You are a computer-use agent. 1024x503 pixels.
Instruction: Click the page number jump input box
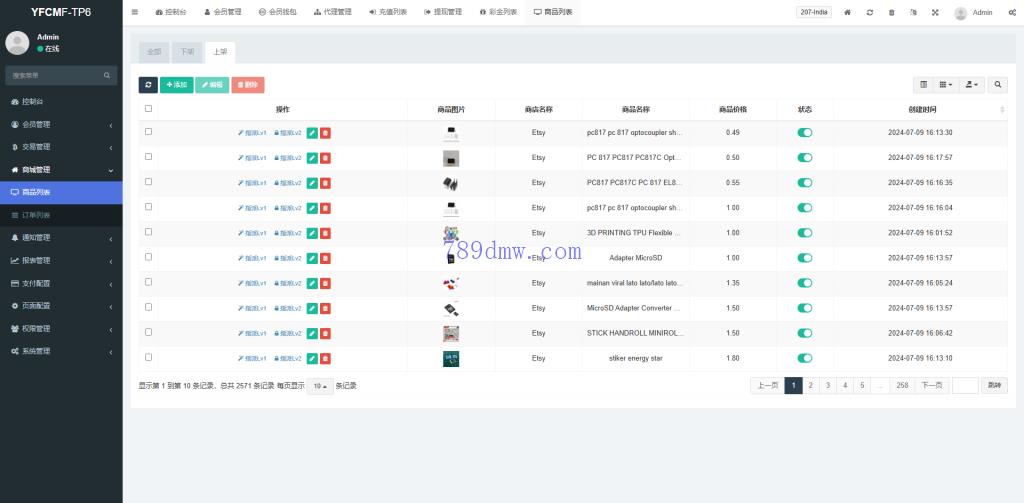point(964,385)
